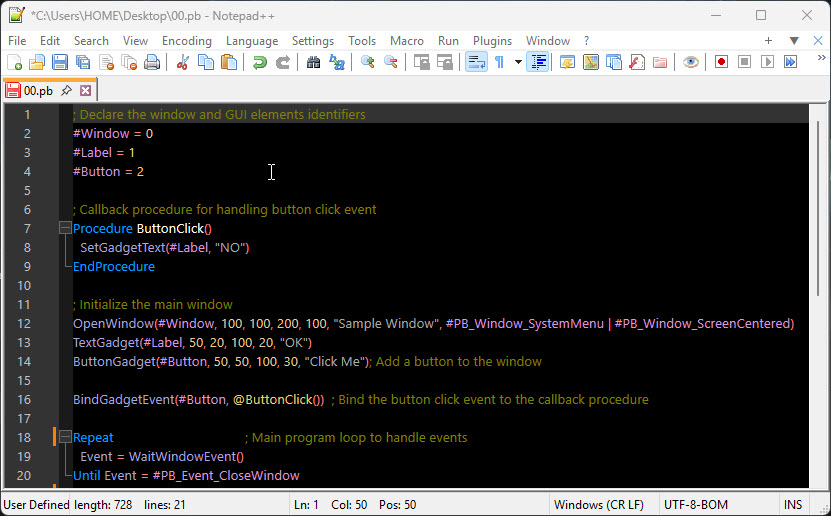Open the Edit menu
Image resolution: width=831 pixels, height=516 pixels.
pos(50,41)
